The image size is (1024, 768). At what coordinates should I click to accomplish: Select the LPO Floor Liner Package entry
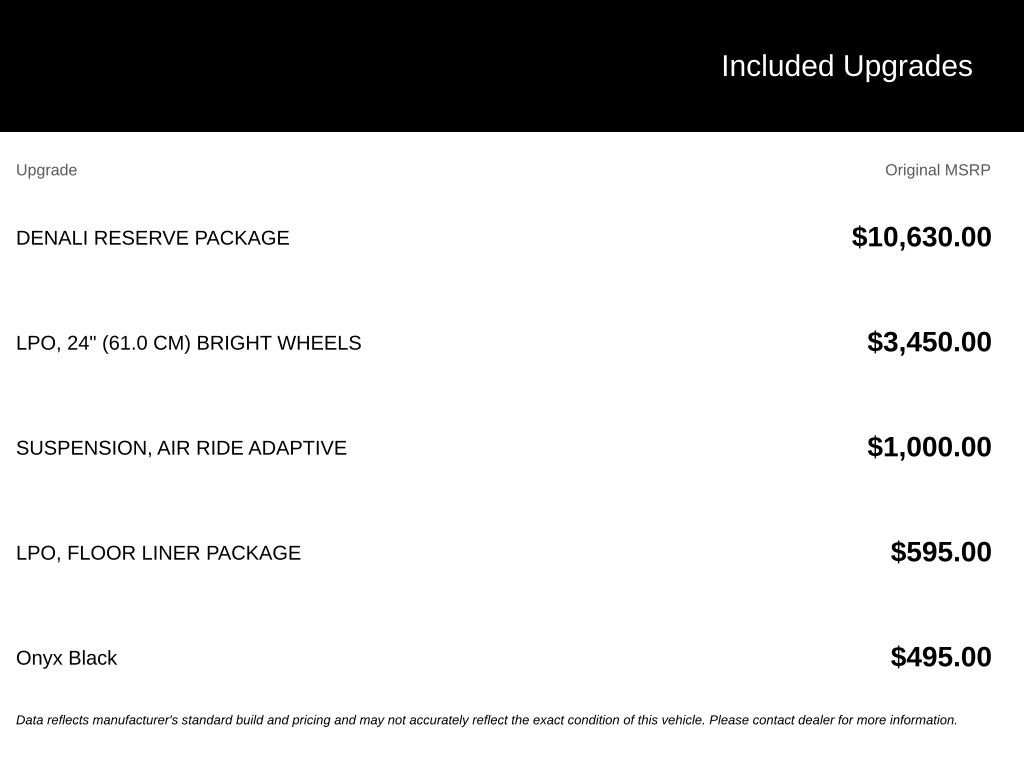point(159,553)
